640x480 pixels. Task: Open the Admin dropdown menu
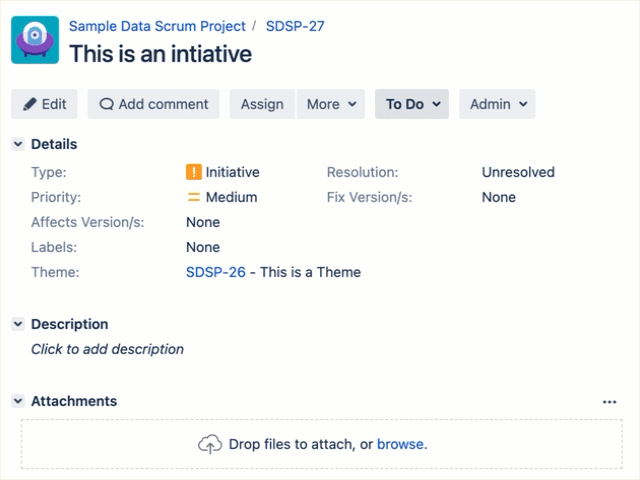coord(497,104)
